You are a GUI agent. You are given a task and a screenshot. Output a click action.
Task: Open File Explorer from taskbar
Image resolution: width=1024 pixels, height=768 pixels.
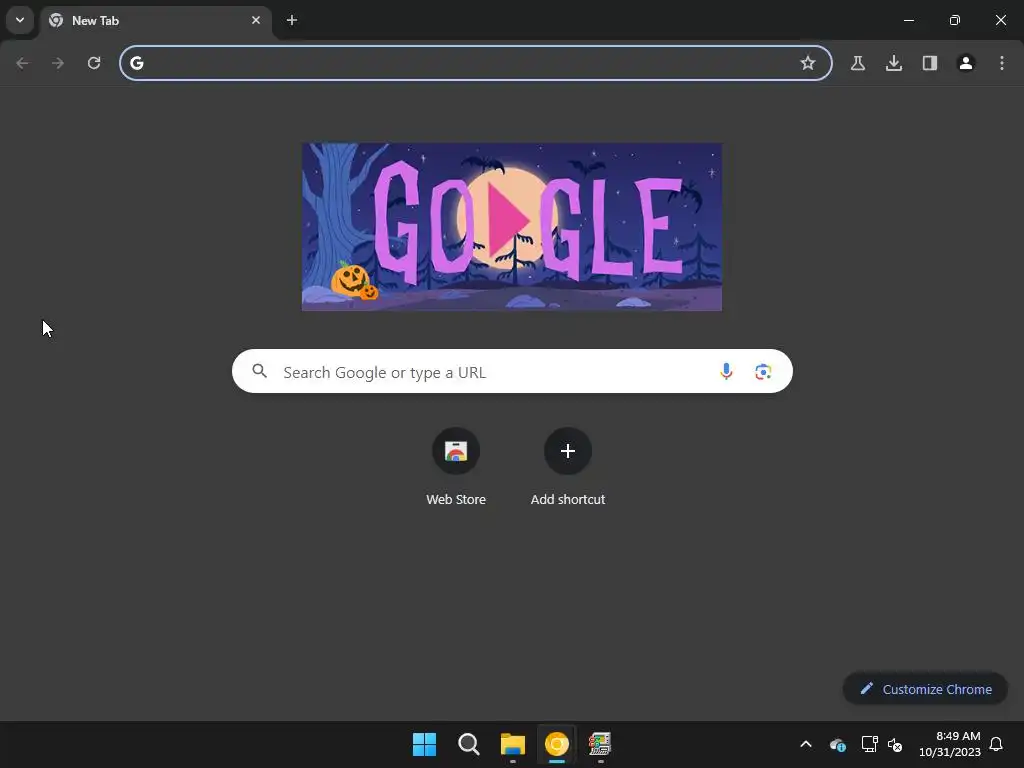click(513, 744)
